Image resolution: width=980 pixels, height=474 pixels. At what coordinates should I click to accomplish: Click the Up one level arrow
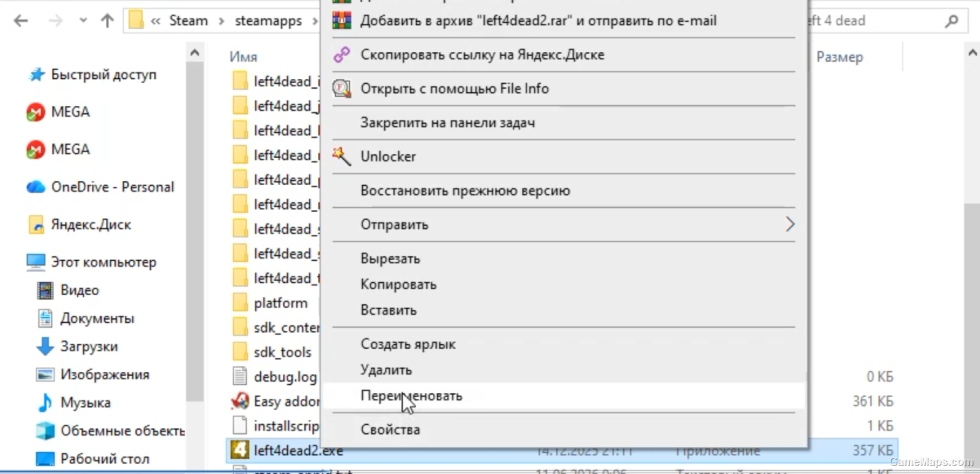(107, 21)
